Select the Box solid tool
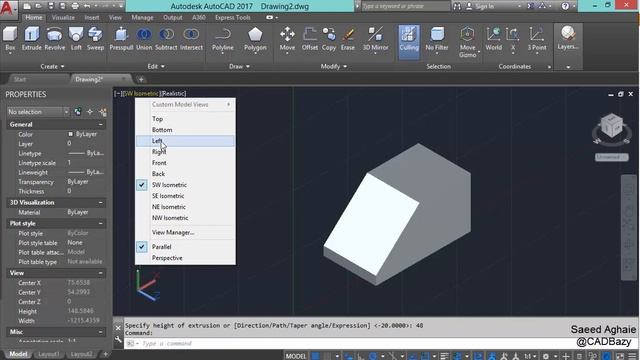The height and width of the screenshot is (360, 640). 10,39
